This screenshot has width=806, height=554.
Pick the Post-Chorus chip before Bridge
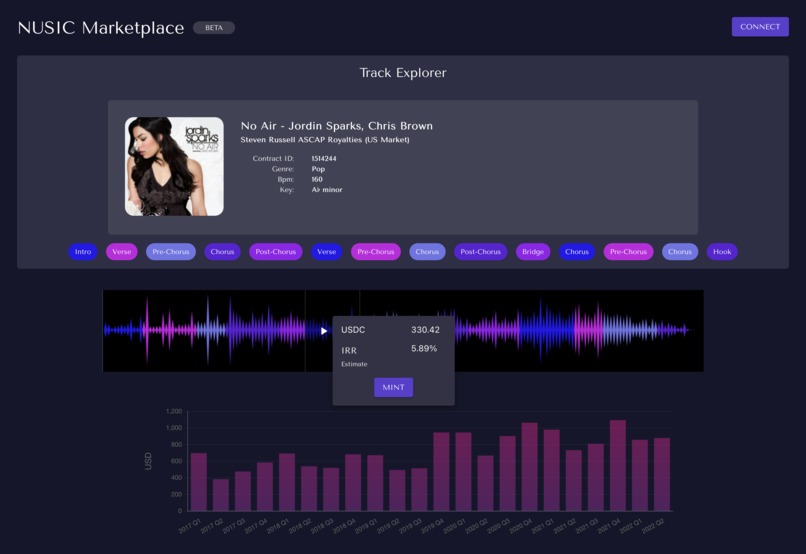481,251
